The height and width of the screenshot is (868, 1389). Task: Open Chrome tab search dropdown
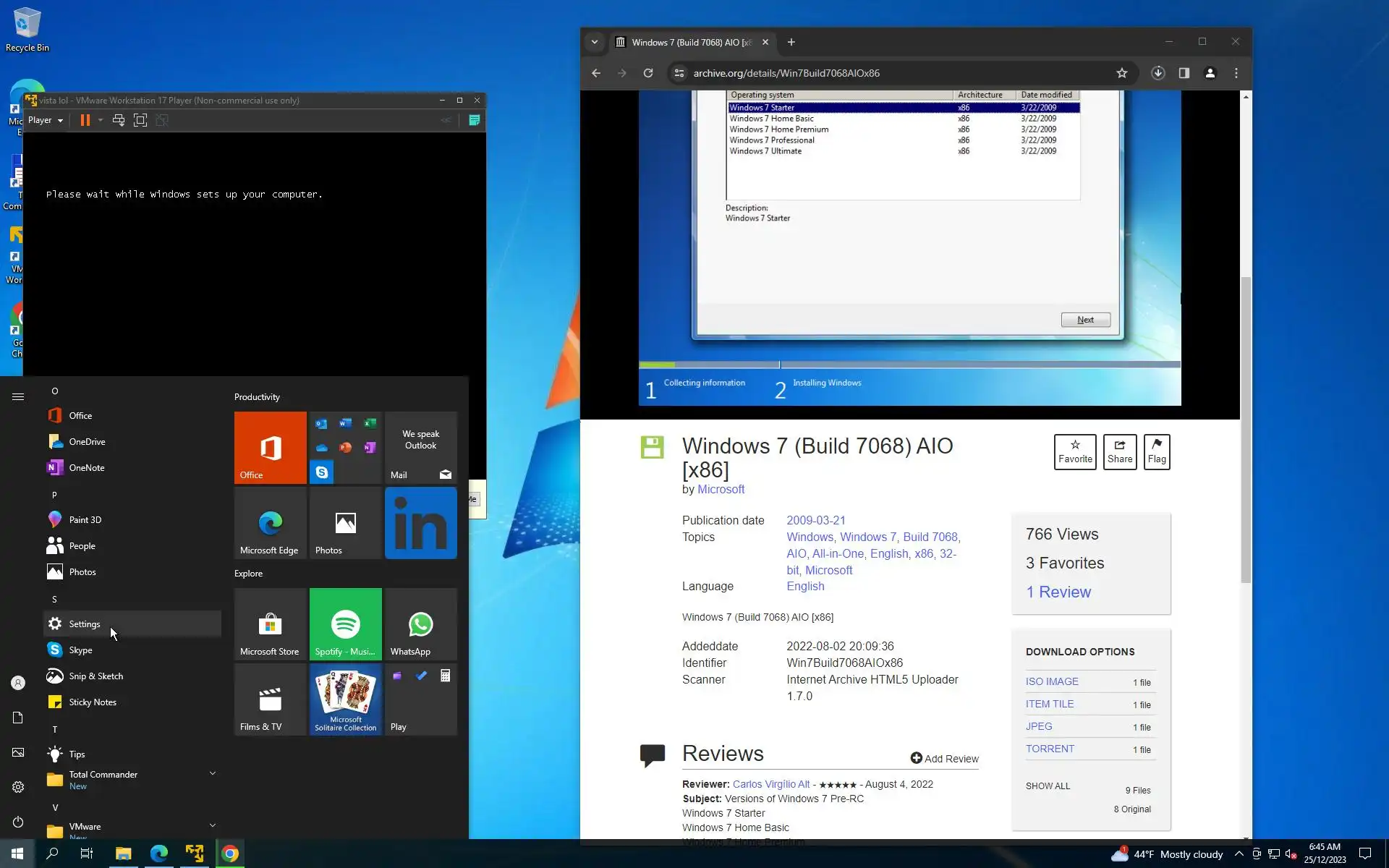pyautogui.click(x=595, y=42)
